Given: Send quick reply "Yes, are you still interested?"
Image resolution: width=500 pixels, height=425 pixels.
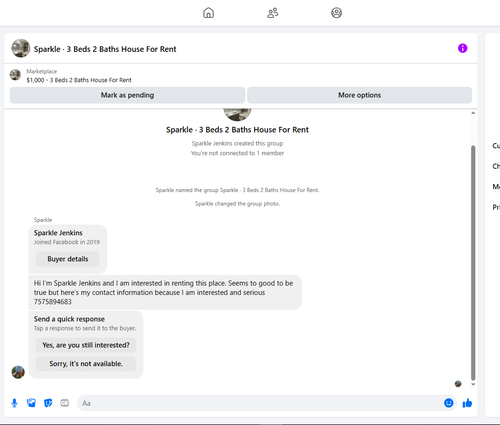Looking at the screenshot, I should [86, 345].
